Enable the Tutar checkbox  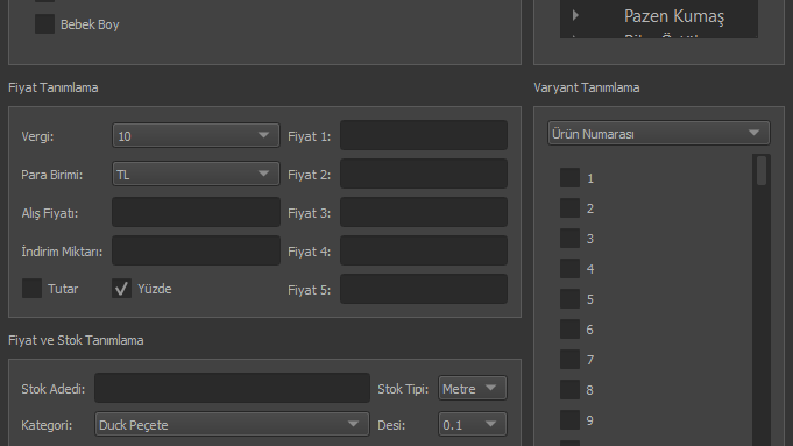[x=31, y=288]
